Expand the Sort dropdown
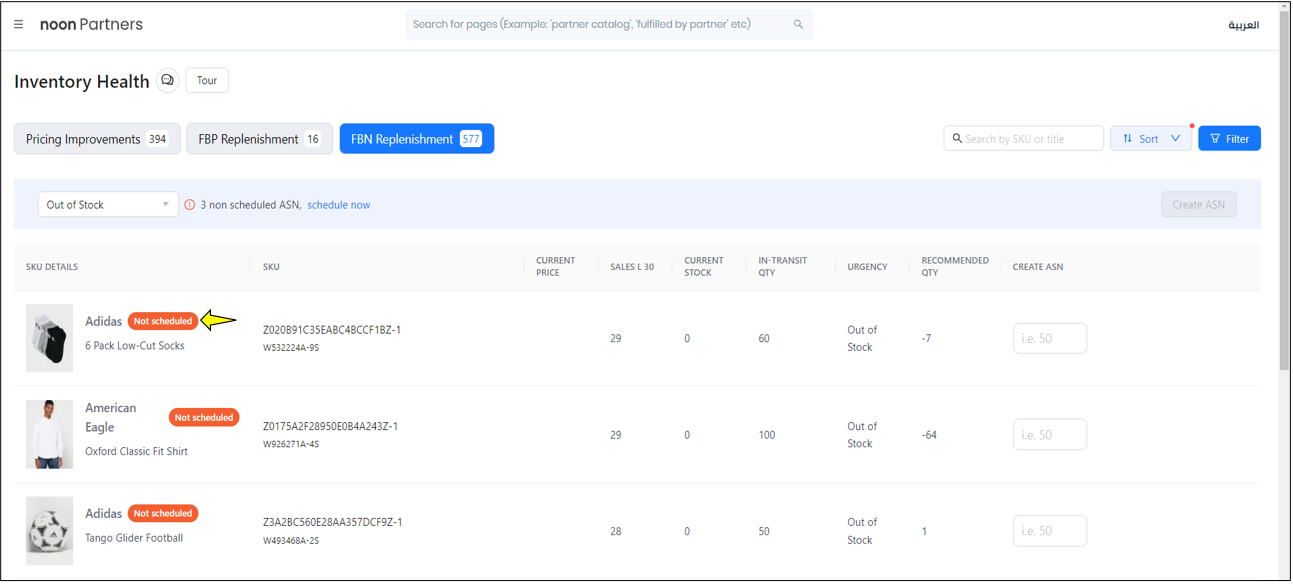1293x585 pixels. (x=1151, y=139)
